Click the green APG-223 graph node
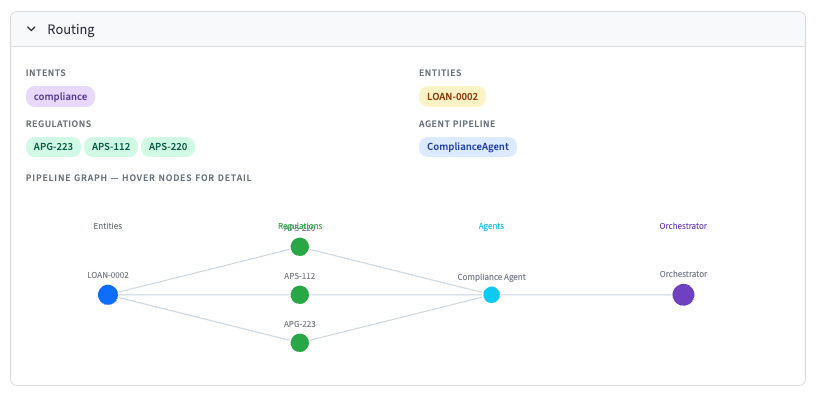This screenshot has height=394, width=820. [300, 343]
